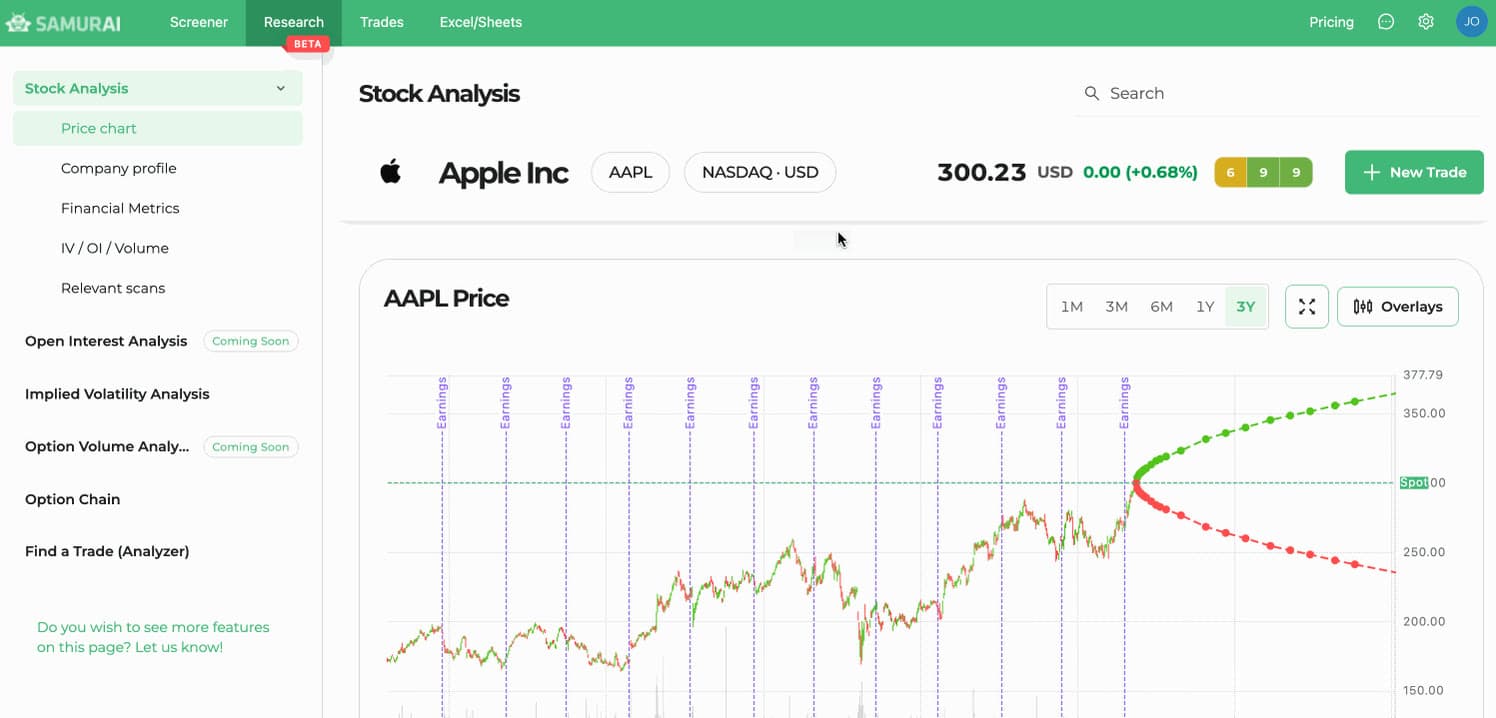The height and width of the screenshot is (718, 1496).
Task: Open the Excel/Sheets tab
Action: point(481,22)
